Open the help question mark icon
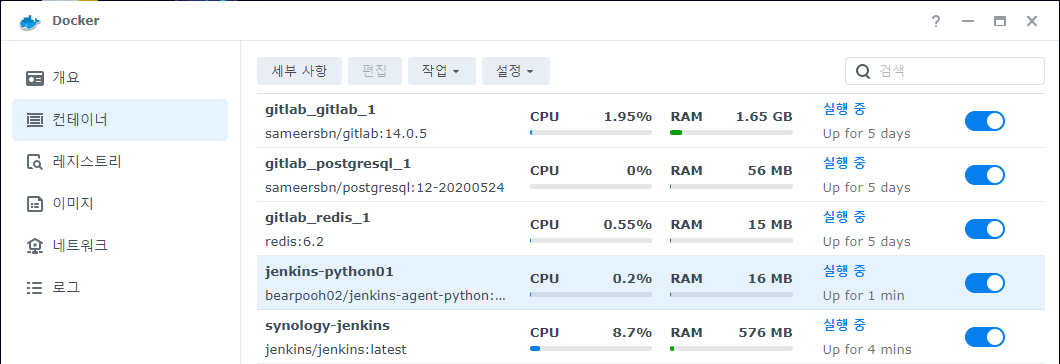The height and width of the screenshot is (364, 1060). pos(936,22)
